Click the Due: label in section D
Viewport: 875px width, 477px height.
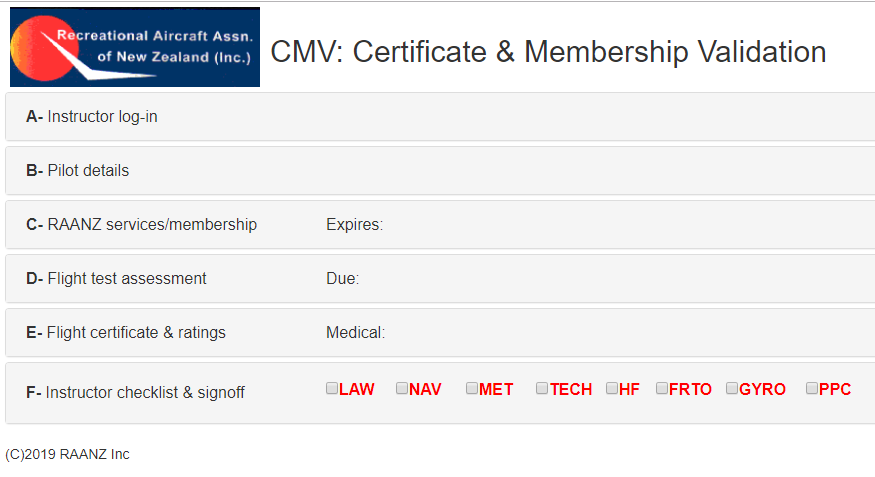tap(343, 278)
